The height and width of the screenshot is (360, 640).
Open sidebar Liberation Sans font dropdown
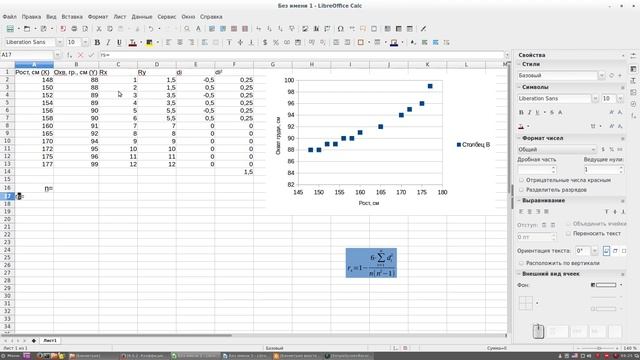click(x=595, y=99)
